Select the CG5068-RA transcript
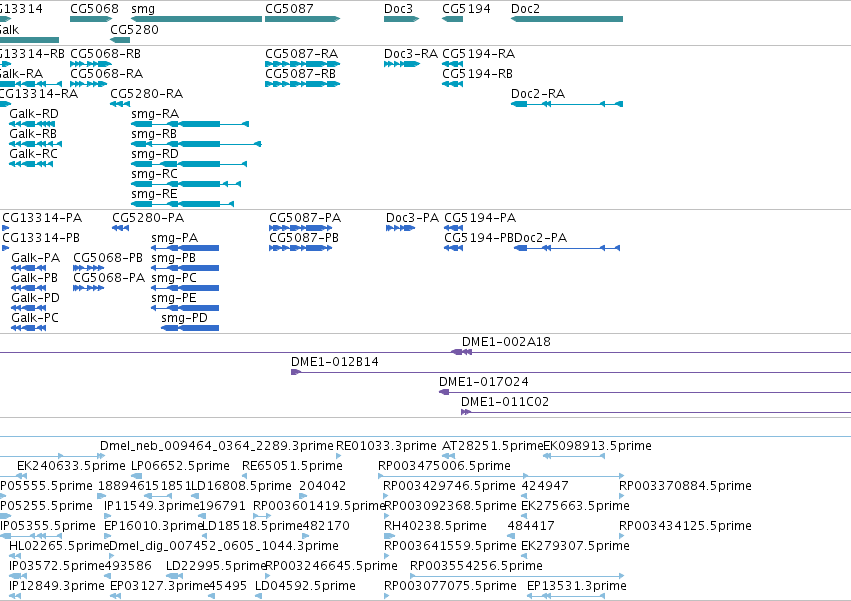This screenshot has width=851, height=601. pos(88,84)
